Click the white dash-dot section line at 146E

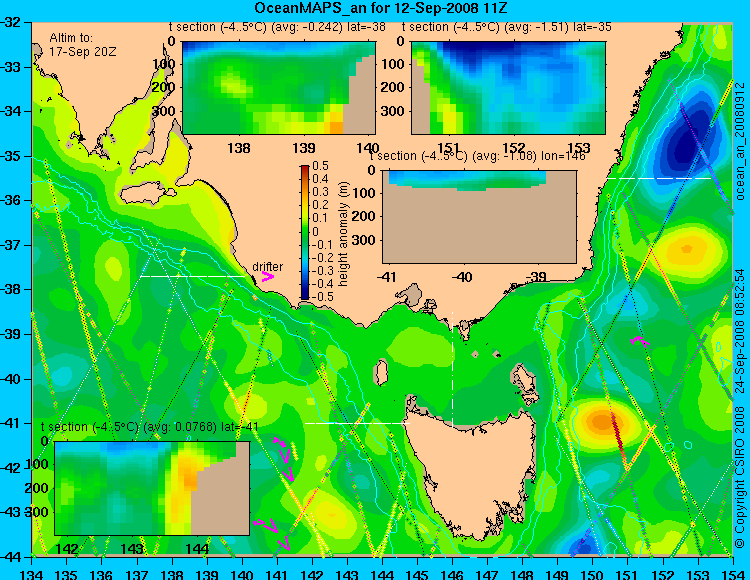click(452, 369)
